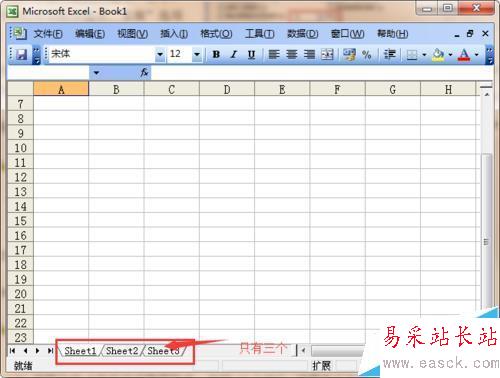Screen dimensions: 500x378
Task: Apply Percent style
Action: click(x=367, y=54)
